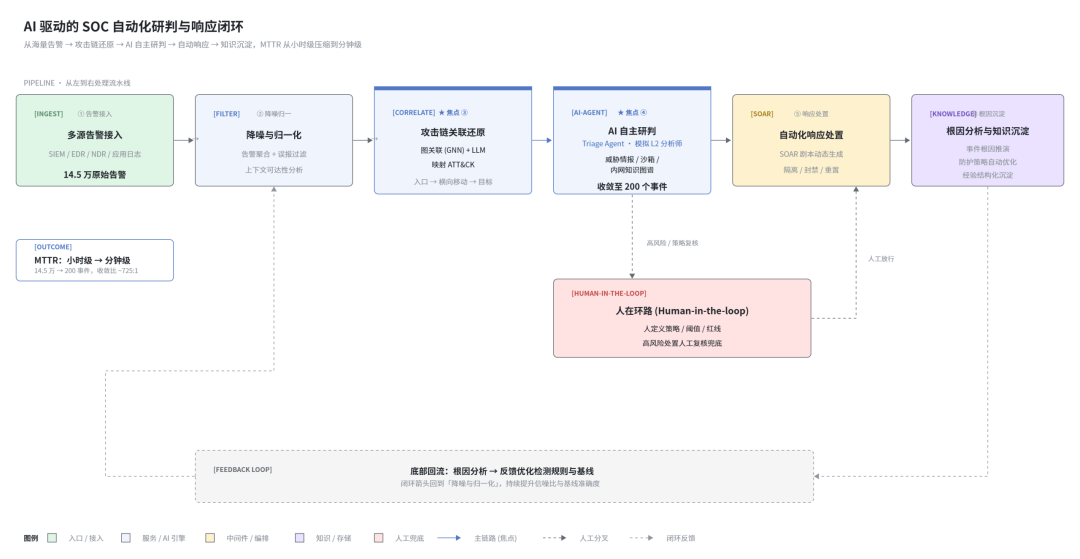Click the AI 驱动的 SOC diagram title
Screen dimensions: 1080x559
point(133,26)
